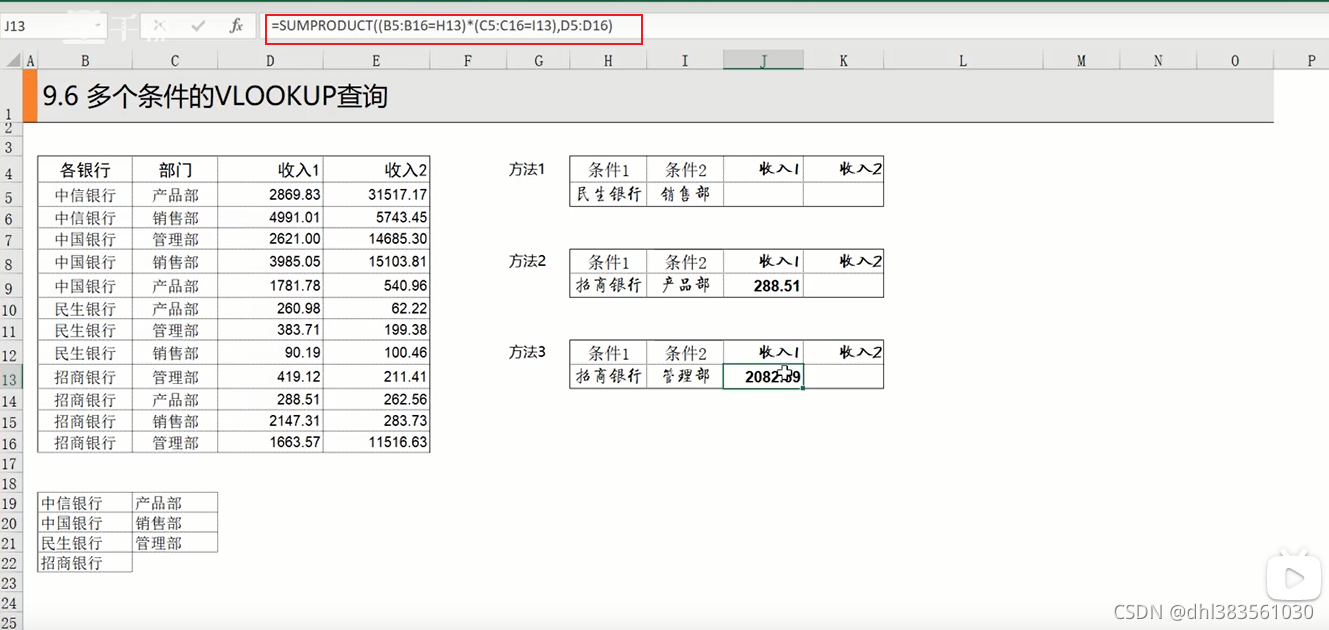The height and width of the screenshot is (630, 1329).
Task: Select cell with value 100.46
Action: [377, 353]
